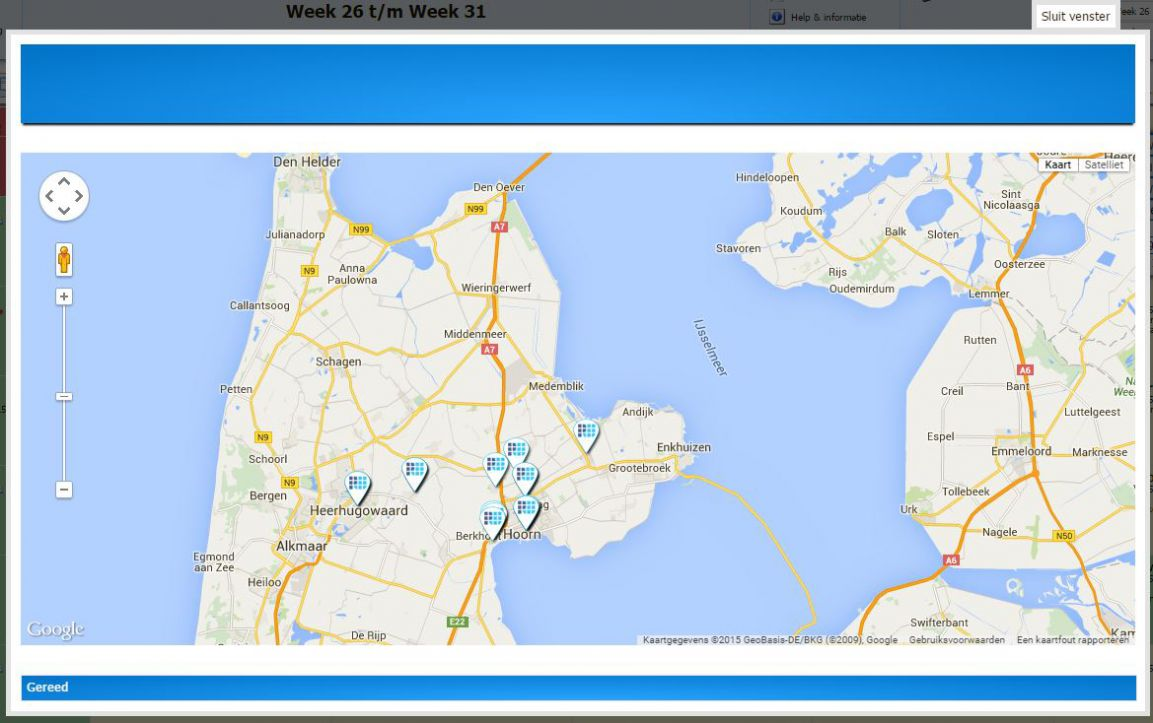Switch to Satelliet imagery view
This screenshot has width=1153, height=723.
[1104, 165]
